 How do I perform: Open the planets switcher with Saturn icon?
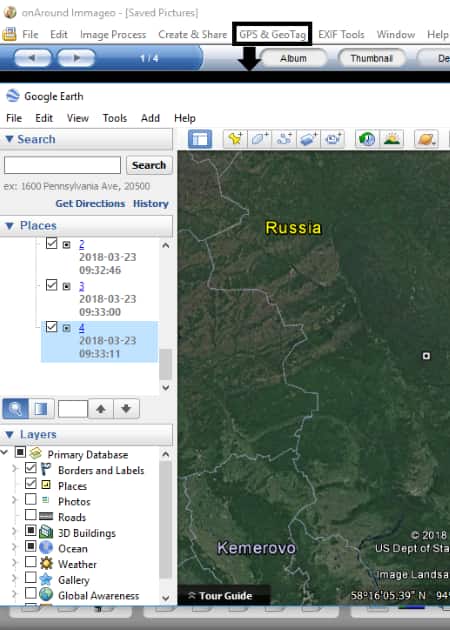coord(426,139)
